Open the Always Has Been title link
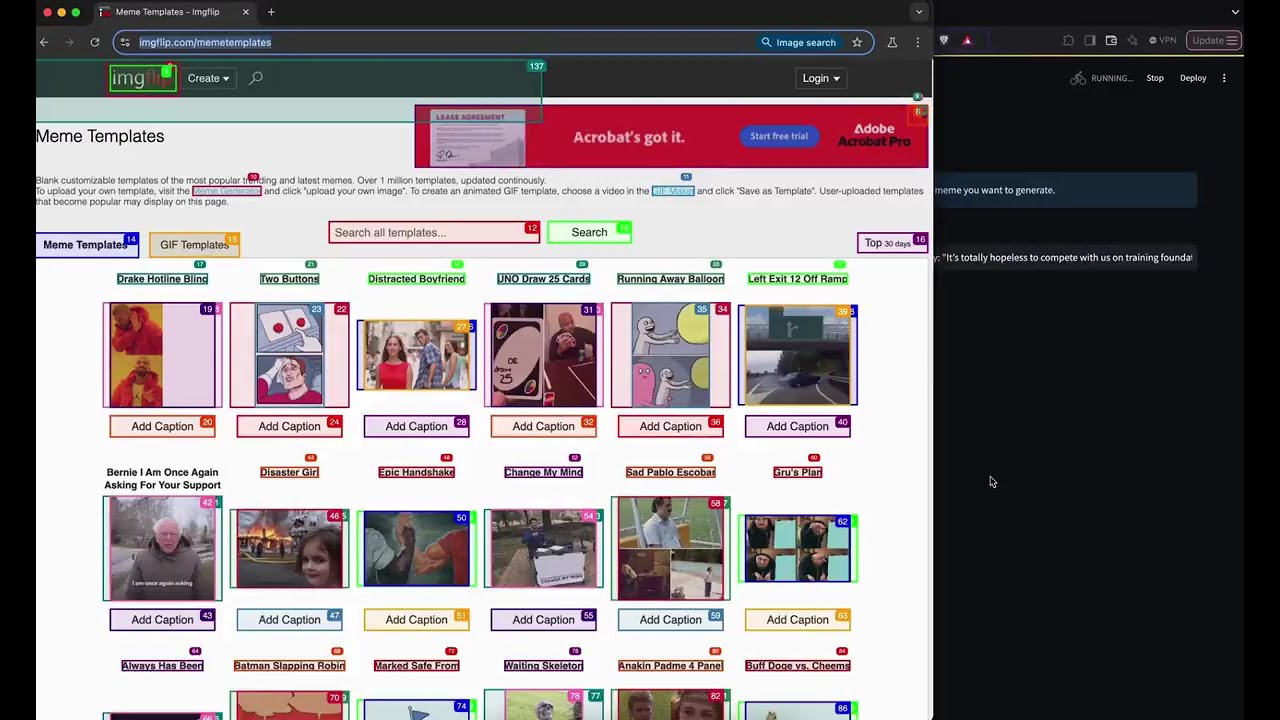Image resolution: width=1280 pixels, height=720 pixels. [162, 666]
